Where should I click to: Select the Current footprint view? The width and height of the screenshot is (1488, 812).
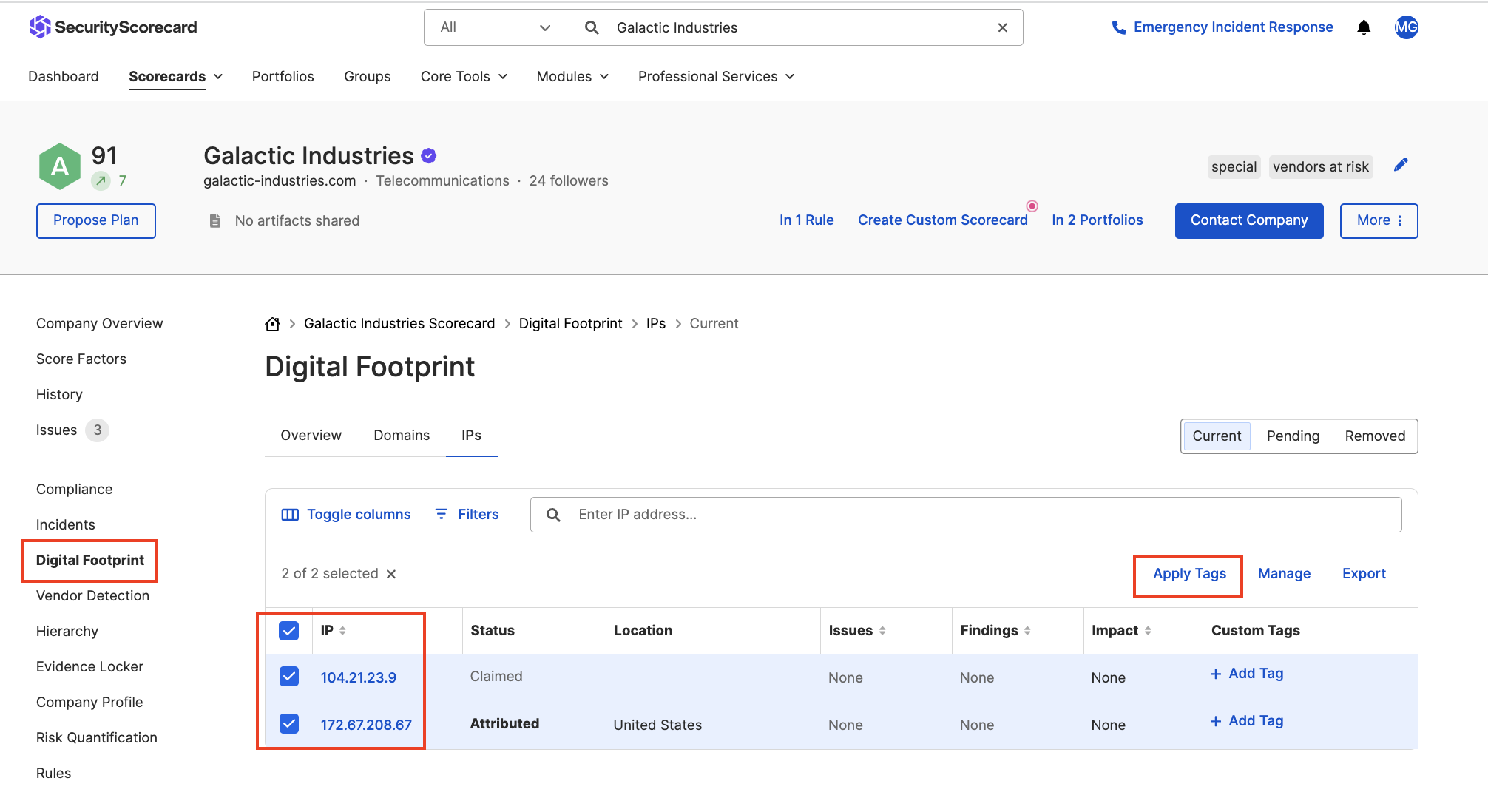[1217, 436]
